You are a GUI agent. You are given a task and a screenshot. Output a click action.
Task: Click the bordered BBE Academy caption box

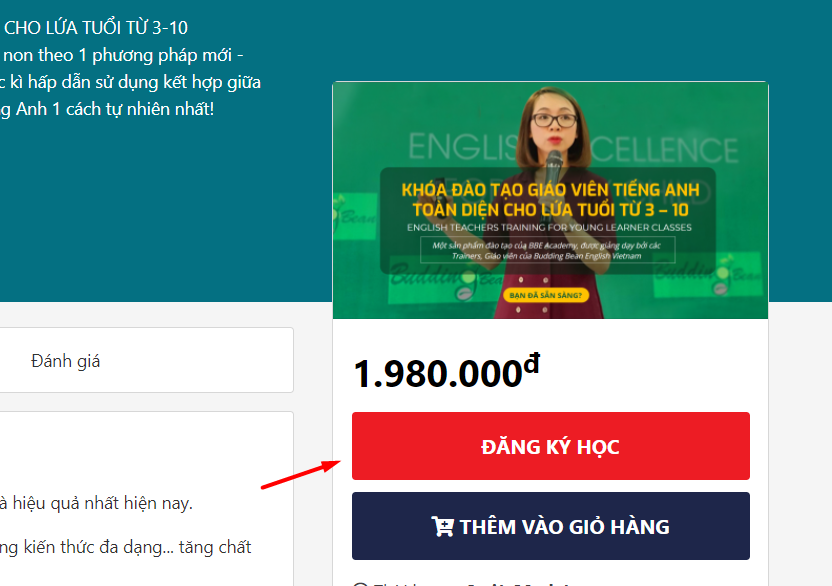tap(548, 250)
